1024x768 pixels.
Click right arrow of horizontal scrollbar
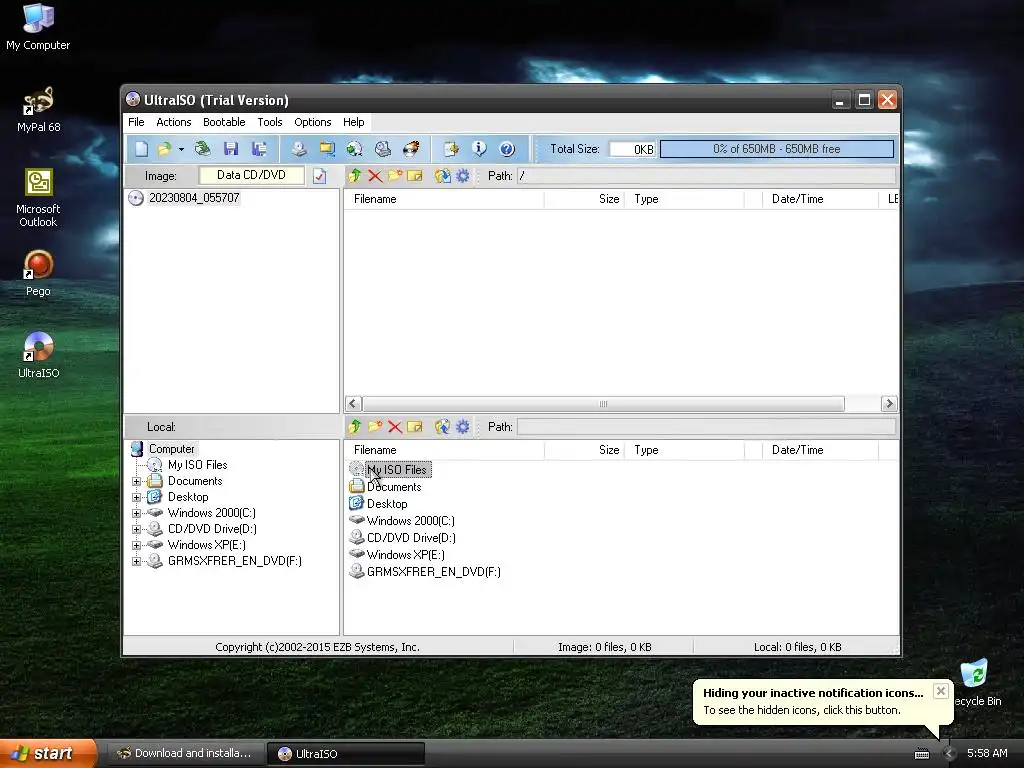(x=889, y=404)
